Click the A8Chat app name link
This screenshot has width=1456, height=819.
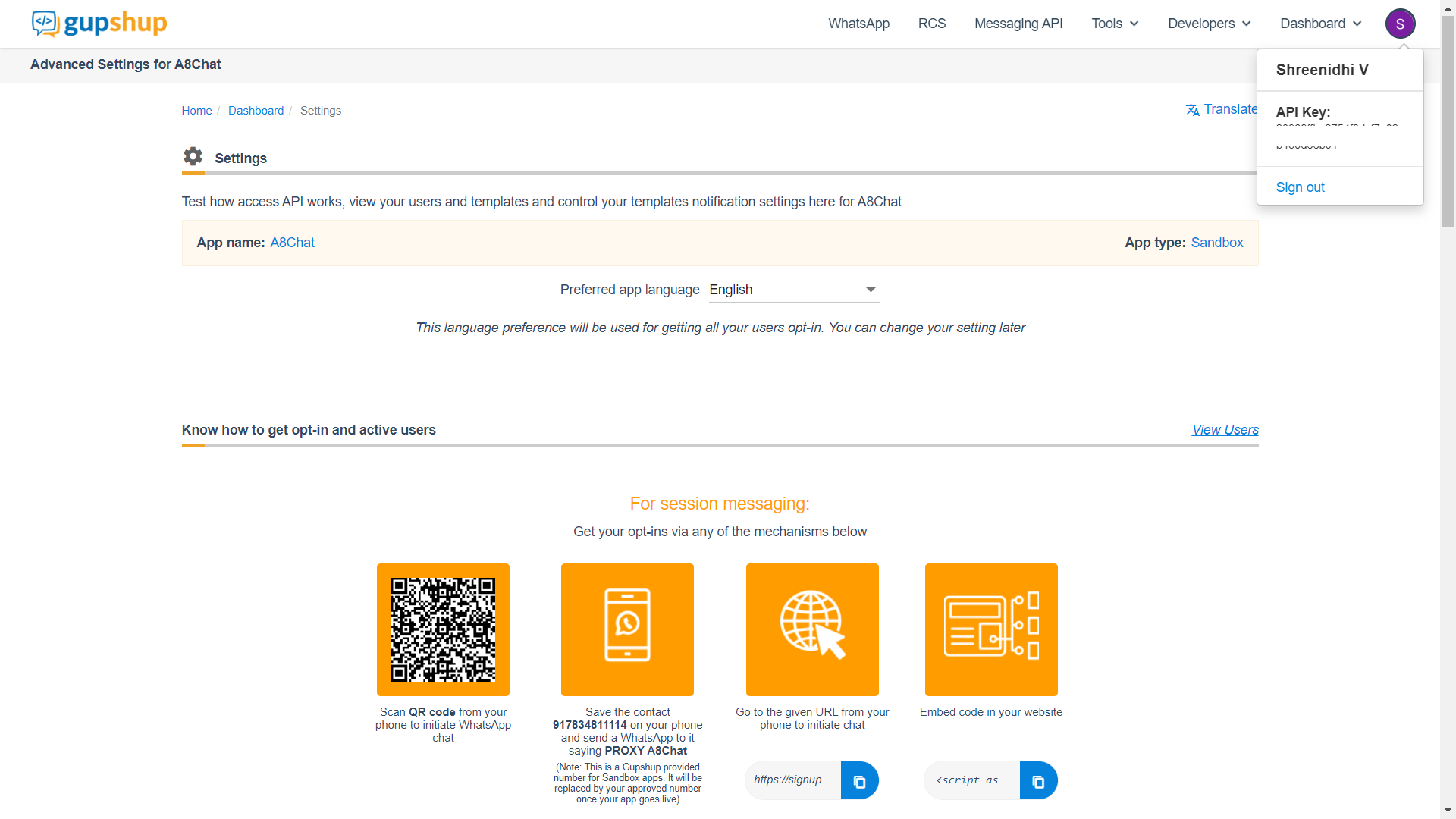(292, 243)
